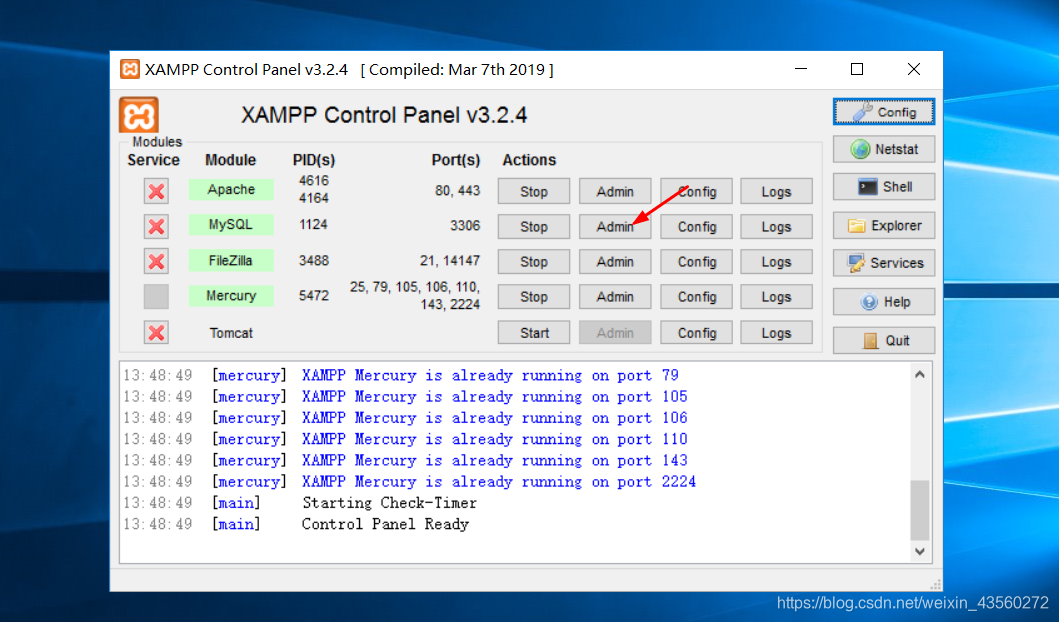This screenshot has height=622, width=1059.
Task: Start the Tomcat module
Action: pos(534,333)
